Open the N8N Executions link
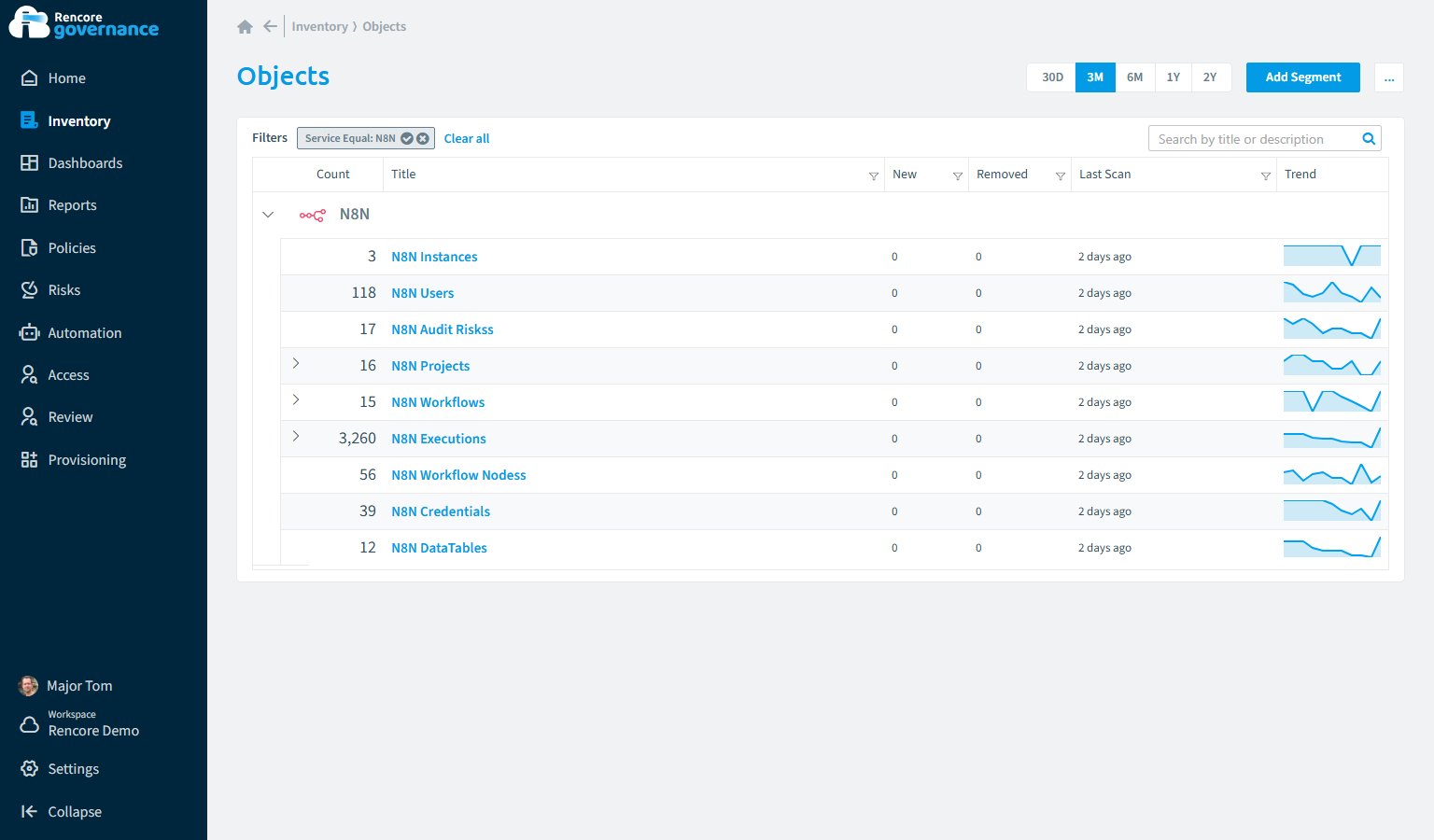Viewport: 1434px width, 840px height. pos(439,439)
